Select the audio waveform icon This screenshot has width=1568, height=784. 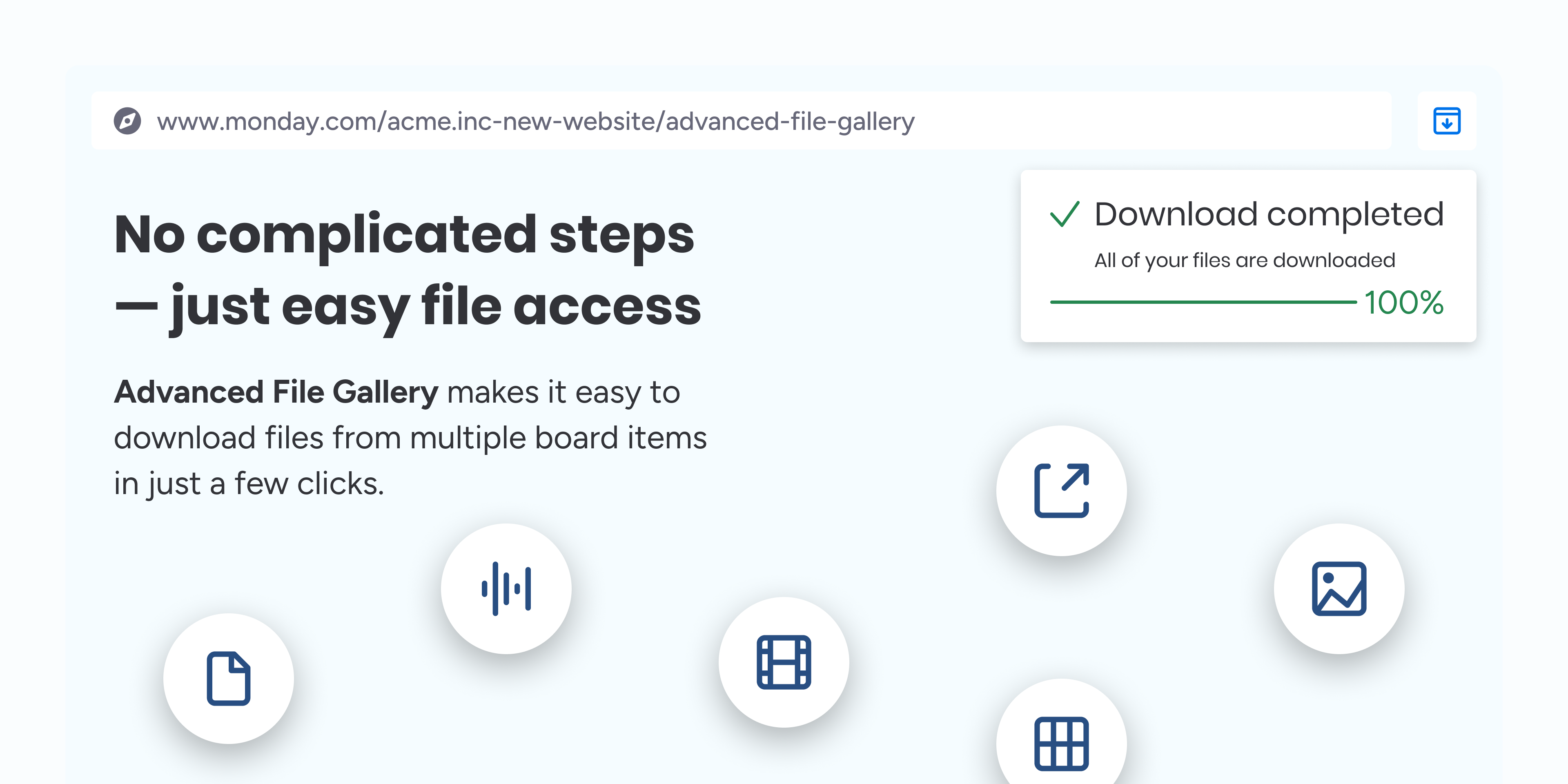[506, 588]
